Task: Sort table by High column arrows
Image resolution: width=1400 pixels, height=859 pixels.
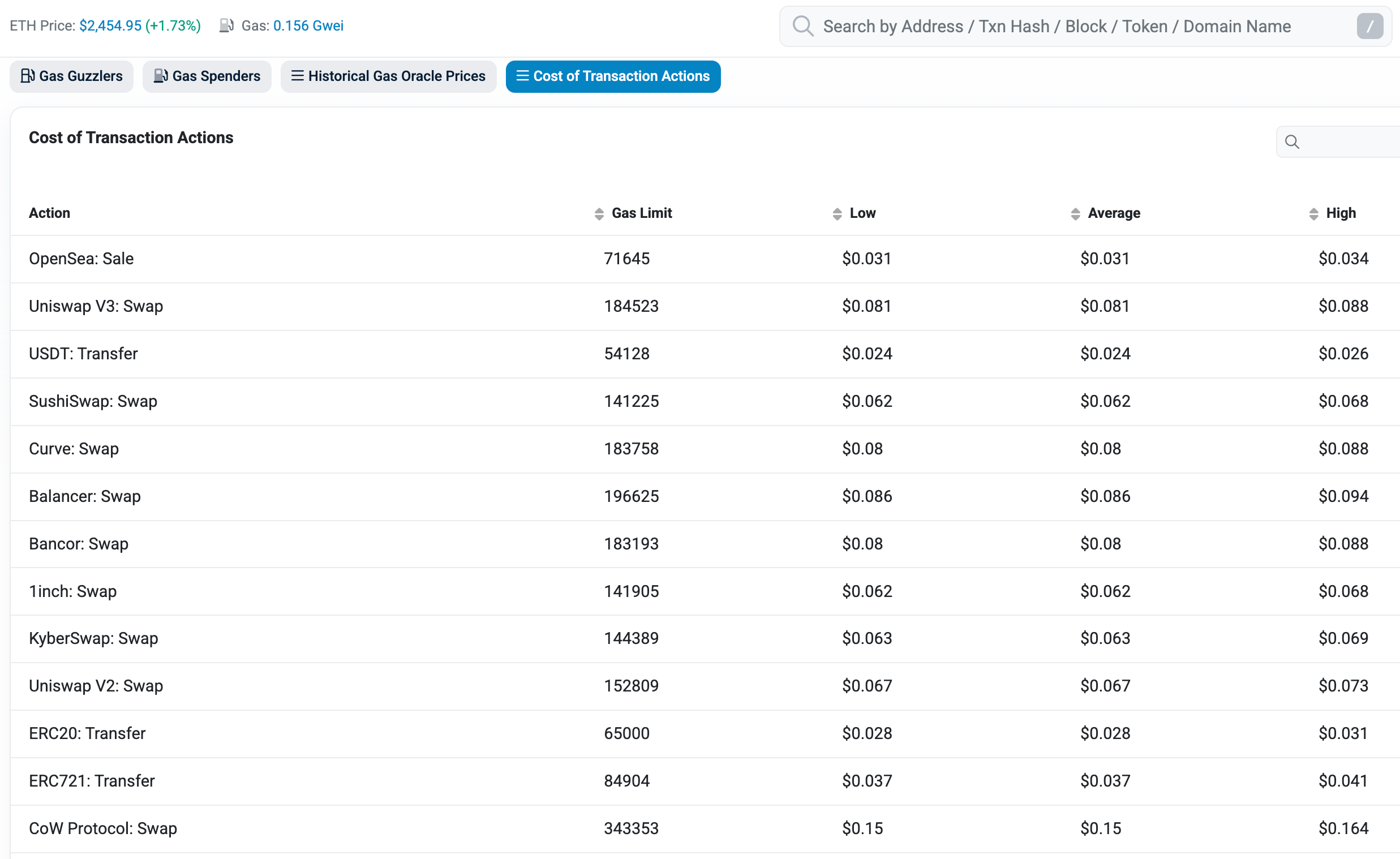Action: coord(1313,213)
